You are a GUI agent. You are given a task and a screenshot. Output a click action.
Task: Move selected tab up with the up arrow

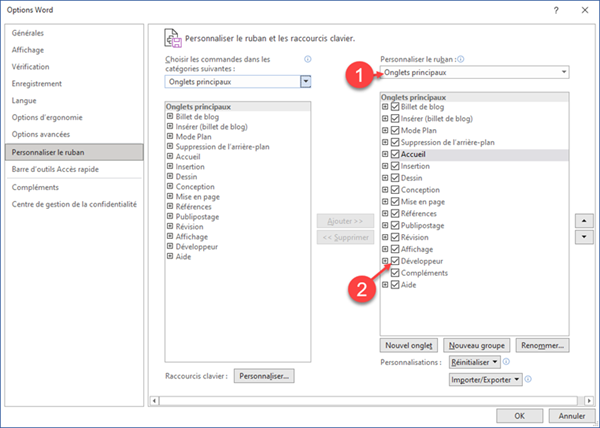584,221
